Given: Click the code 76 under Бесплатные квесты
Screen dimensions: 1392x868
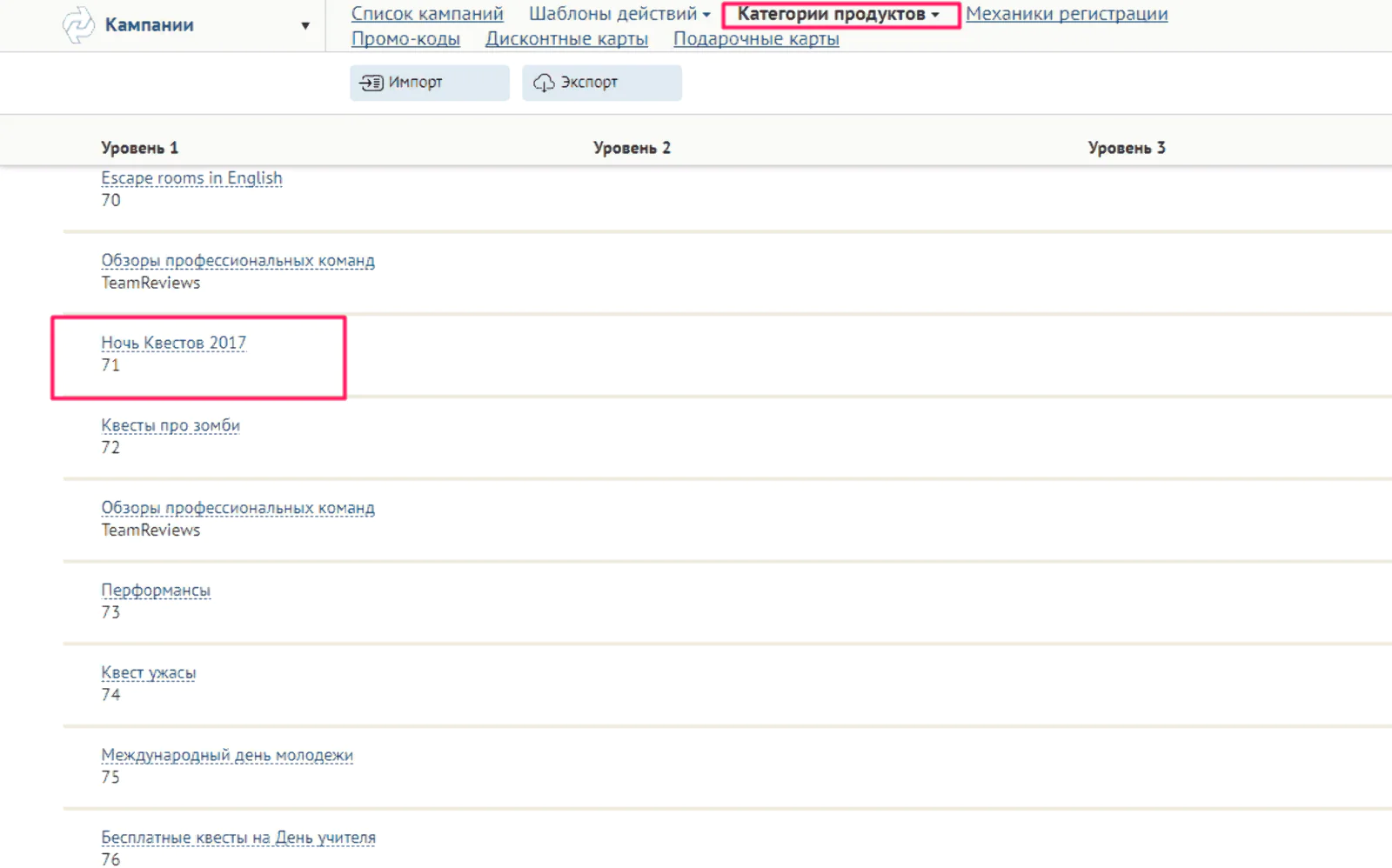Looking at the screenshot, I should pyautogui.click(x=110, y=859).
